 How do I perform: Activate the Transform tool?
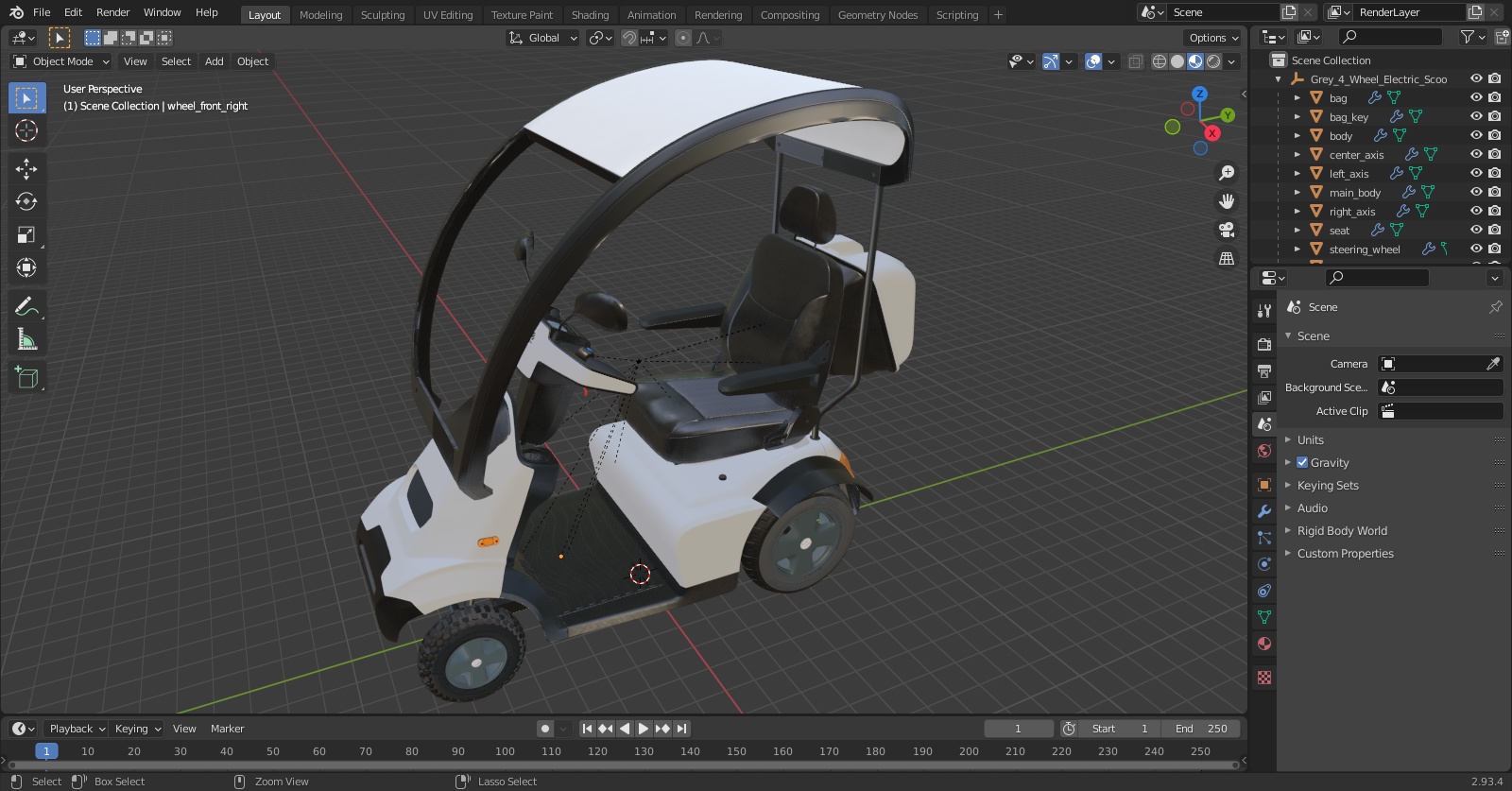26,267
